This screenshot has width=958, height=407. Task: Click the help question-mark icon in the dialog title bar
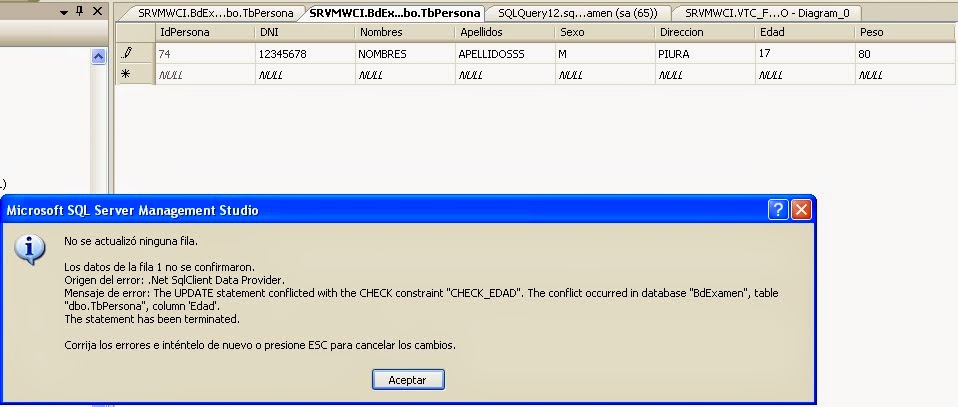(778, 210)
